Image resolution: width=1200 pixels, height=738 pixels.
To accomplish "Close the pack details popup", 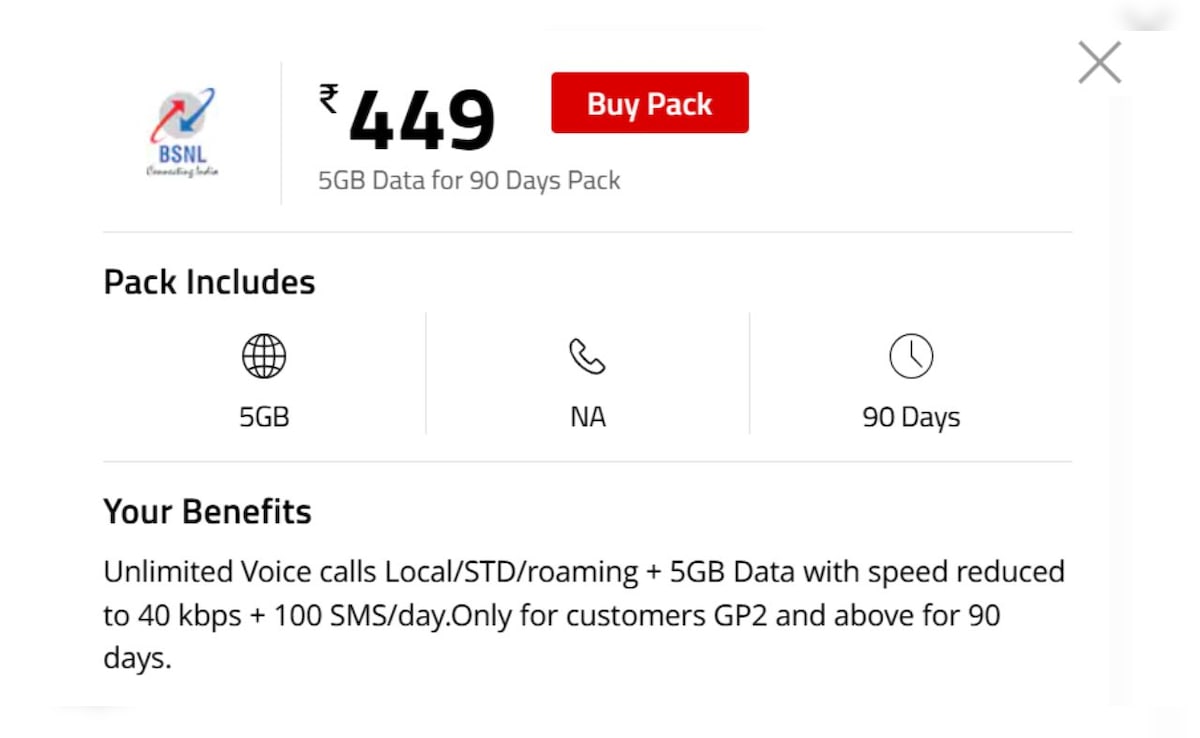I will 1099,63.
